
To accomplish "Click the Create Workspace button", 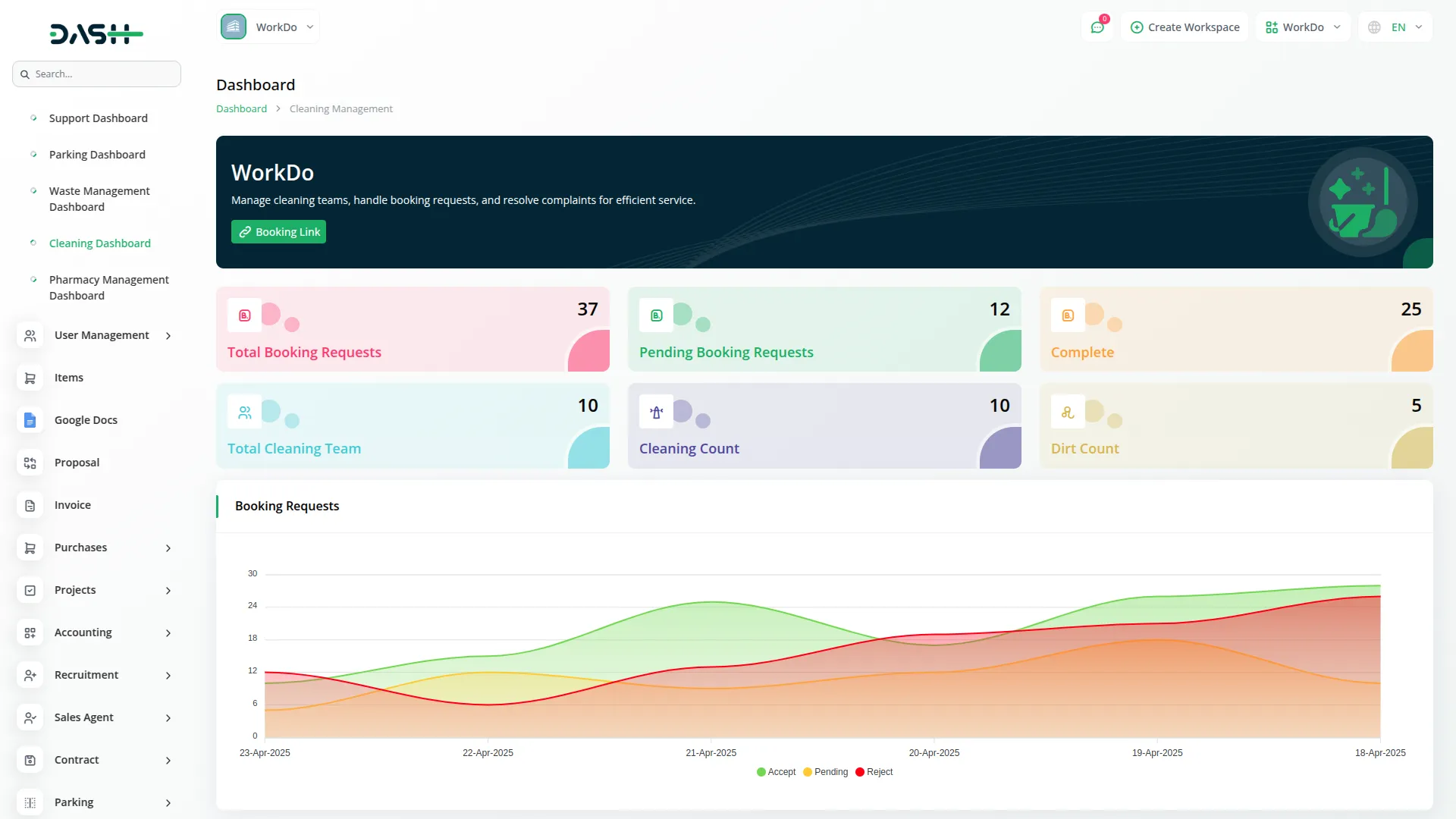I will (1185, 27).
